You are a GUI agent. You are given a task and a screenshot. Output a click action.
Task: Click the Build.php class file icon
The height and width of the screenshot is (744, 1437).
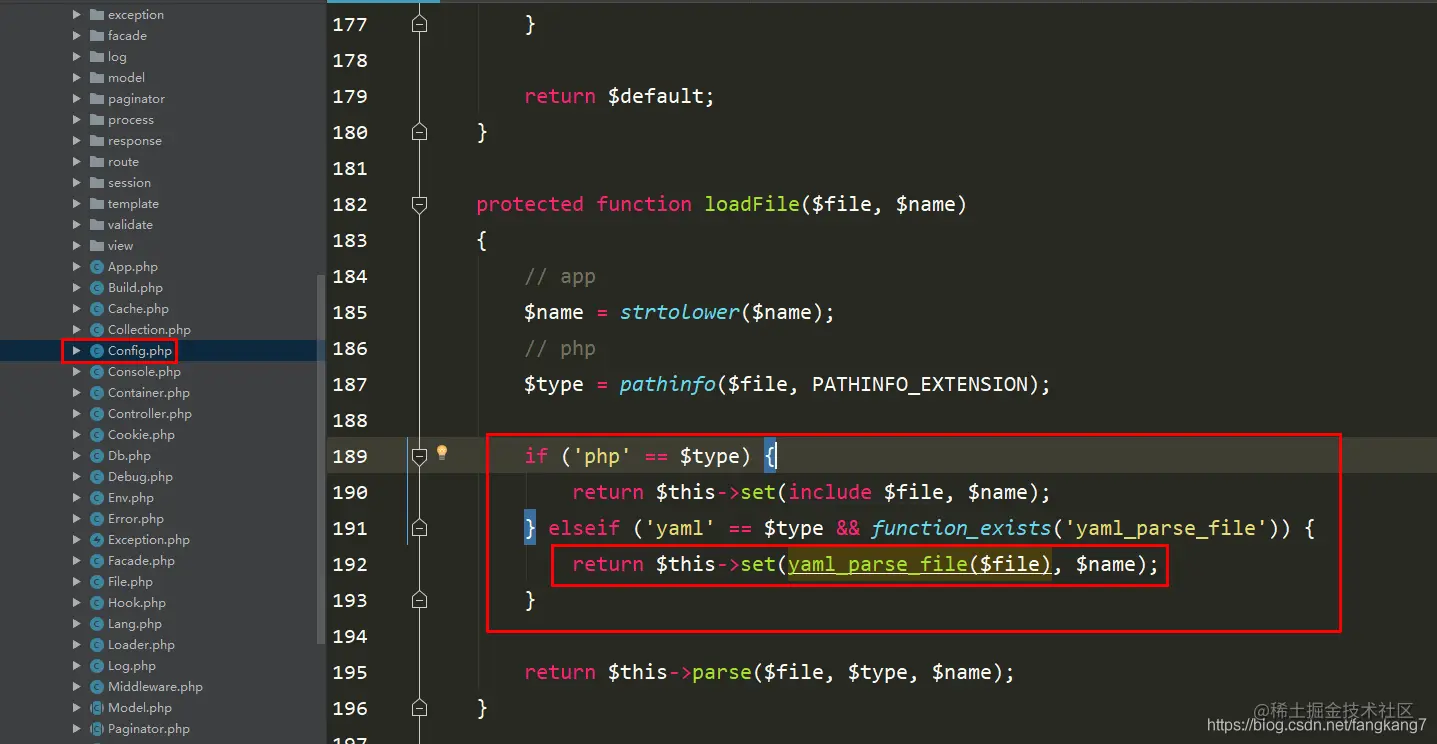click(x=97, y=288)
